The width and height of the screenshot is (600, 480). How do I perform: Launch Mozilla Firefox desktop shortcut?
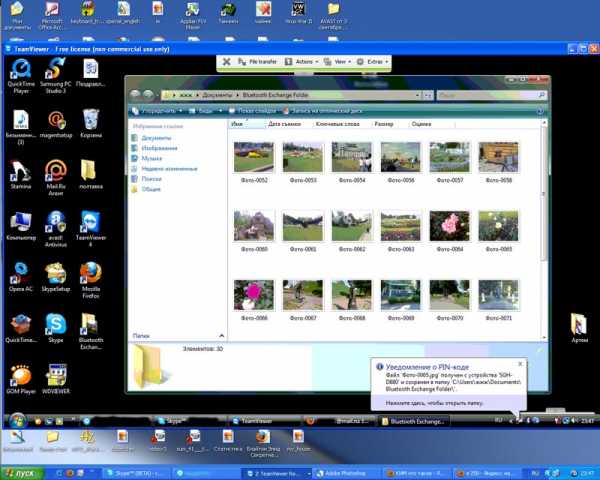tap(91, 280)
